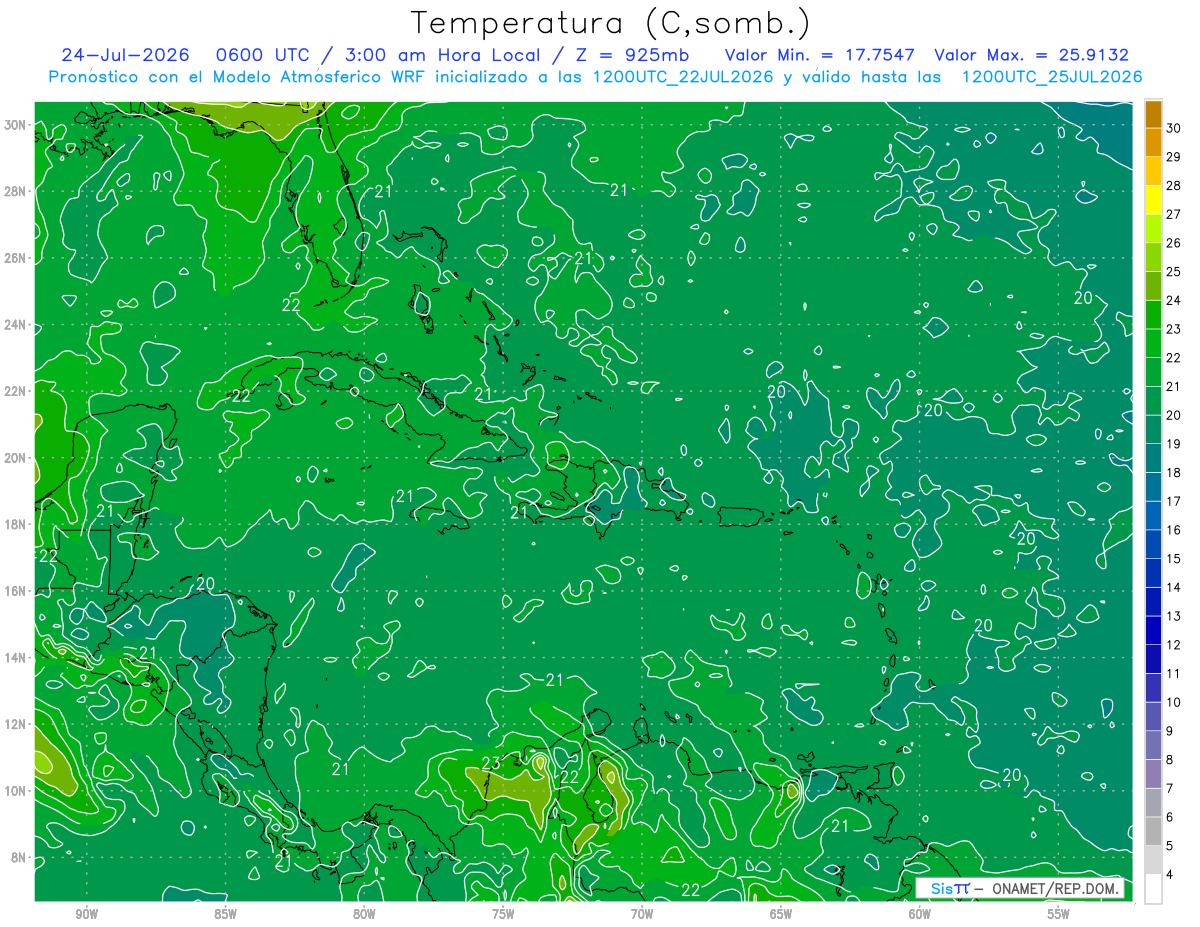Click colorbar label "11"
1200x927 pixels.
(1174, 674)
